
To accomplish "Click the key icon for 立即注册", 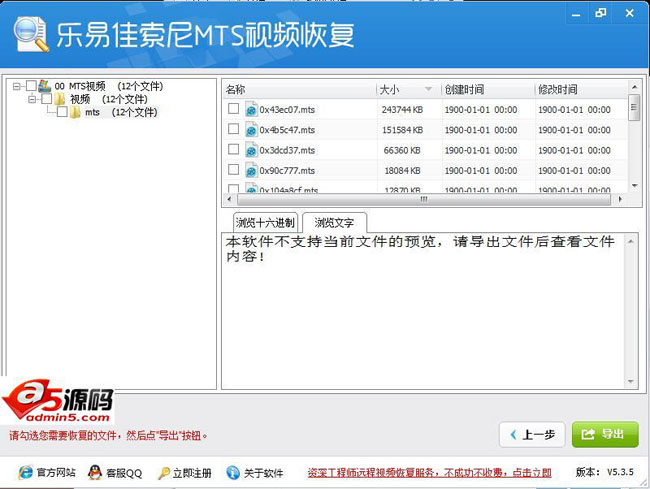I will pos(164,473).
